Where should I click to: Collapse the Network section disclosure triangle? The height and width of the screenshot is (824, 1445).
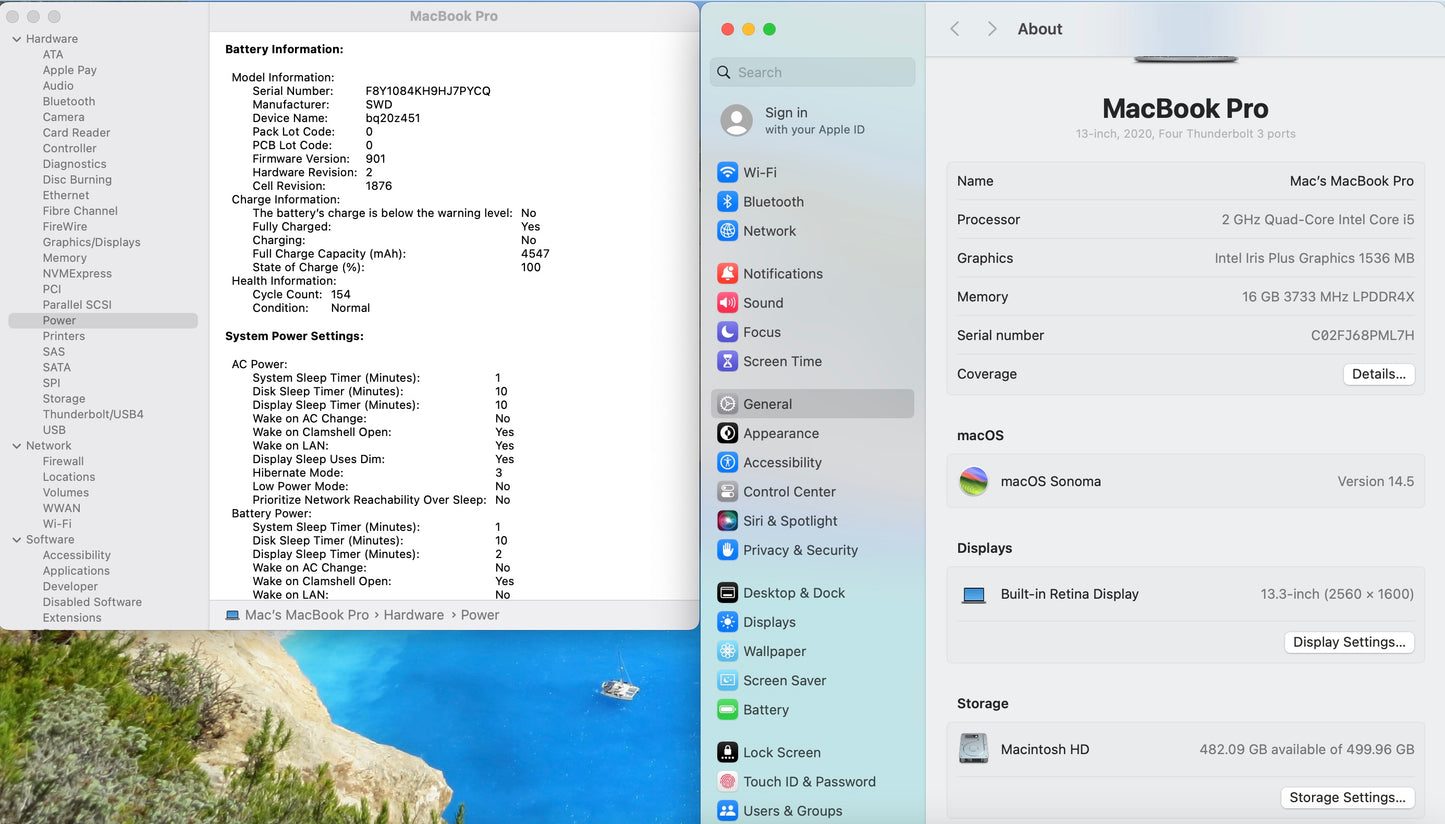16,446
